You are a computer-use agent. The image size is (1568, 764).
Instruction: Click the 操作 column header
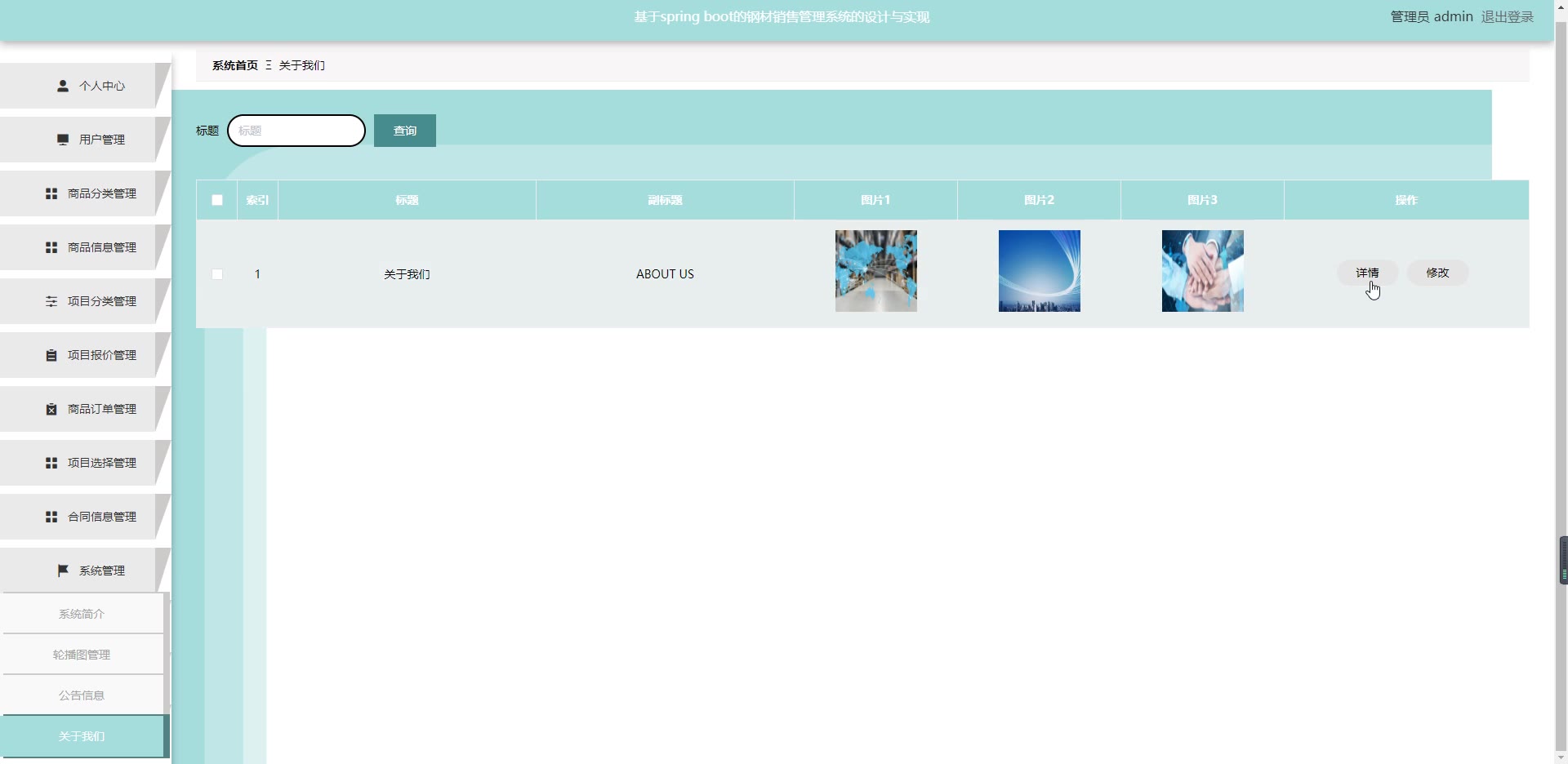(x=1407, y=200)
